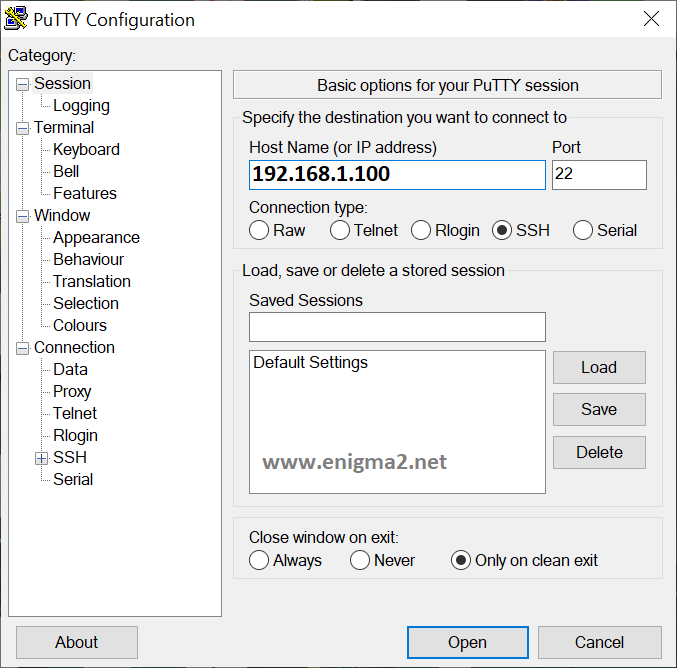Open the Features category

85,193
